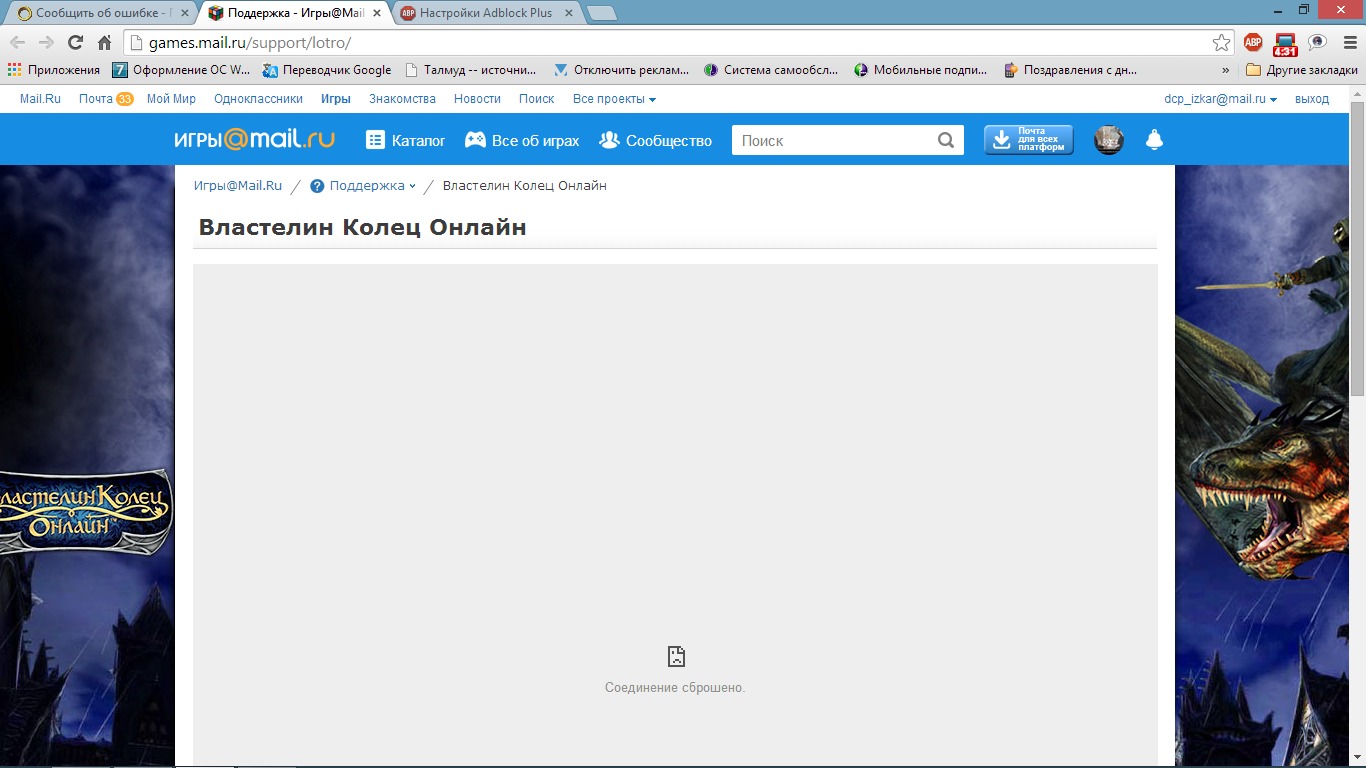Open the browser home page icon
This screenshot has width=1366, height=768.
pyautogui.click(x=104, y=43)
